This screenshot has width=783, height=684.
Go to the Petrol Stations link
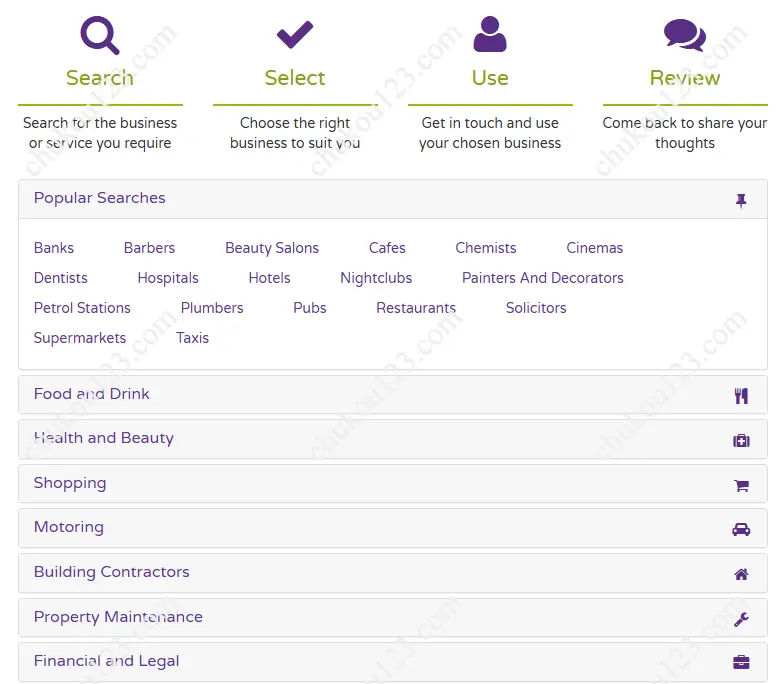click(x=82, y=308)
